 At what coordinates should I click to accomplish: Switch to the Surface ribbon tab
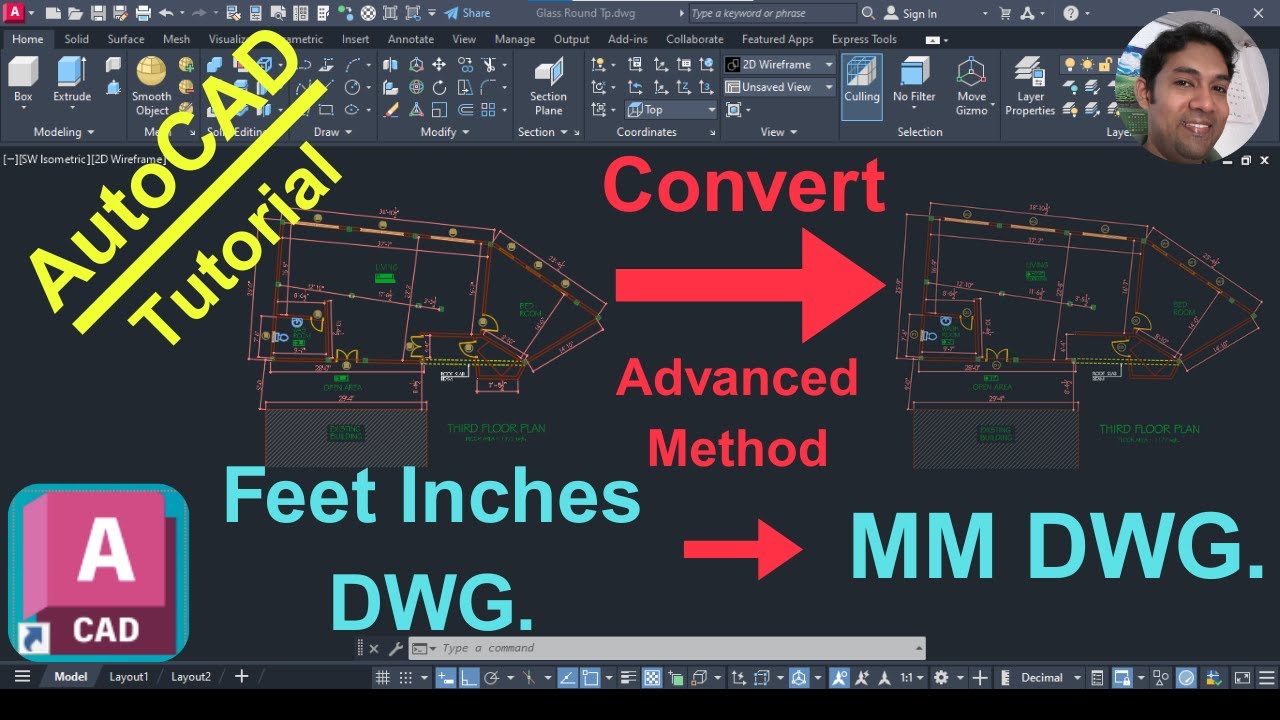(x=126, y=39)
